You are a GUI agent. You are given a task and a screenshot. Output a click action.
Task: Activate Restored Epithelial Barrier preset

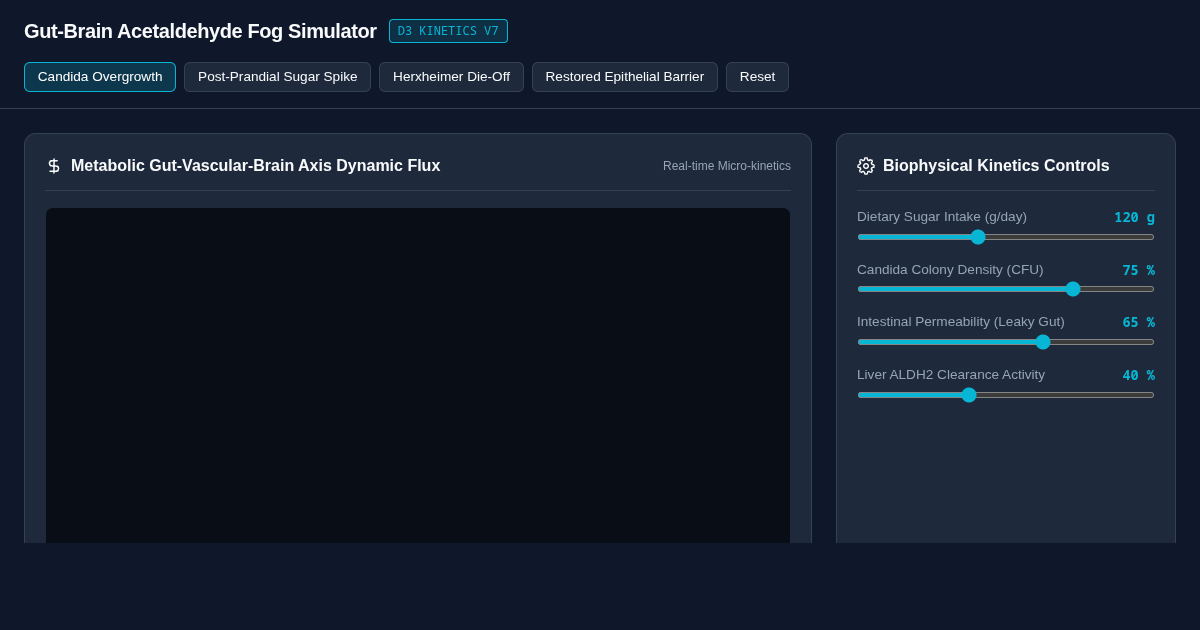(x=625, y=77)
